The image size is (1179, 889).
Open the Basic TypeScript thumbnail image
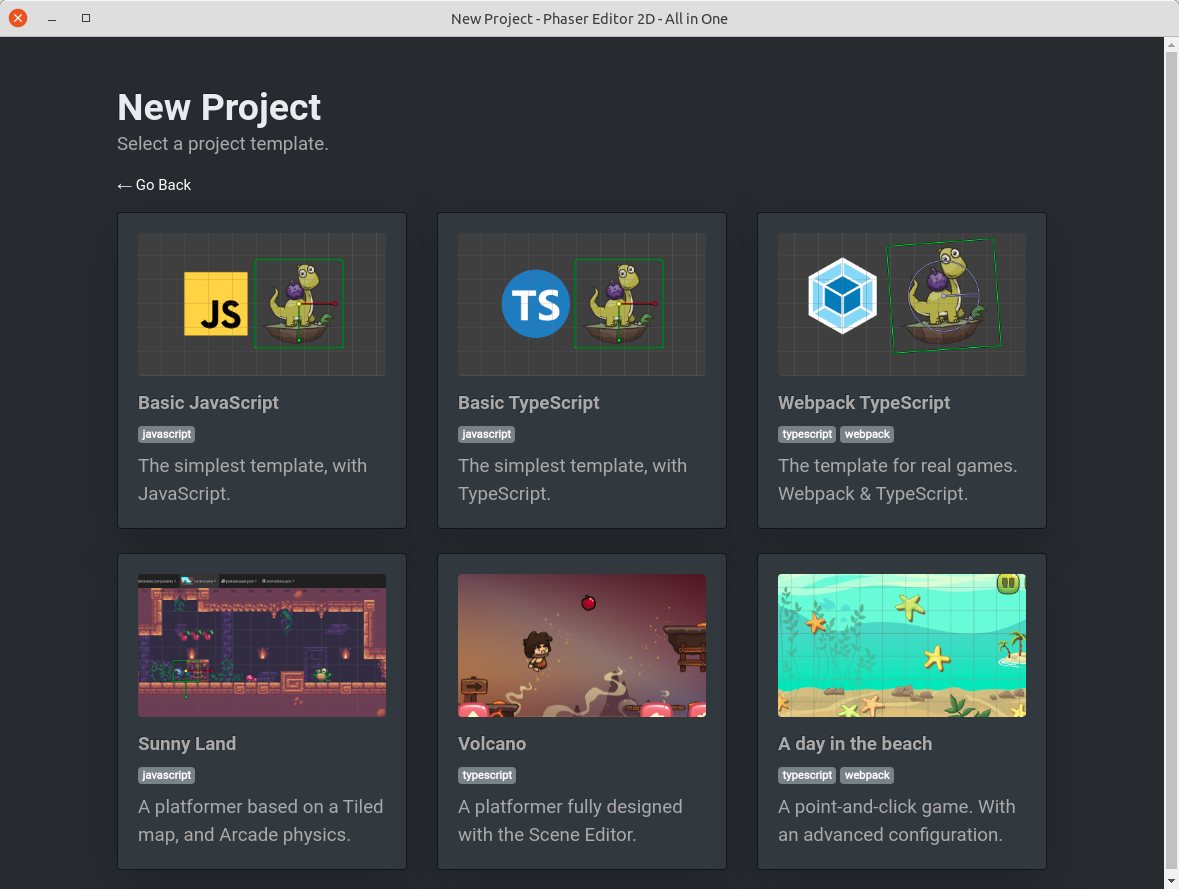coord(582,305)
